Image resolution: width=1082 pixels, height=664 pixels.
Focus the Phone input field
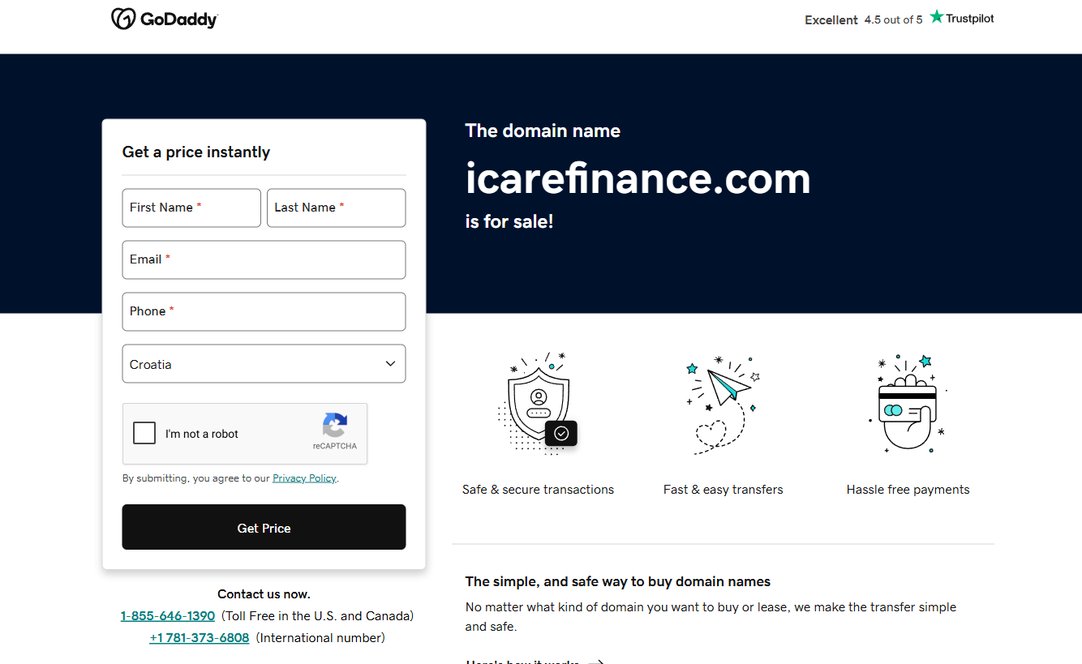point(264,311)
